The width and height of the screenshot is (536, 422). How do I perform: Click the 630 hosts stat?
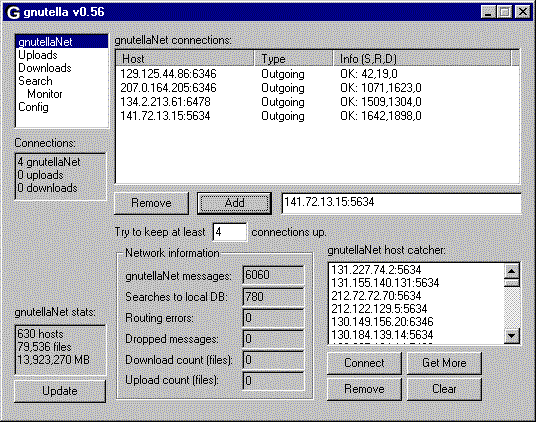coord(40,334)
